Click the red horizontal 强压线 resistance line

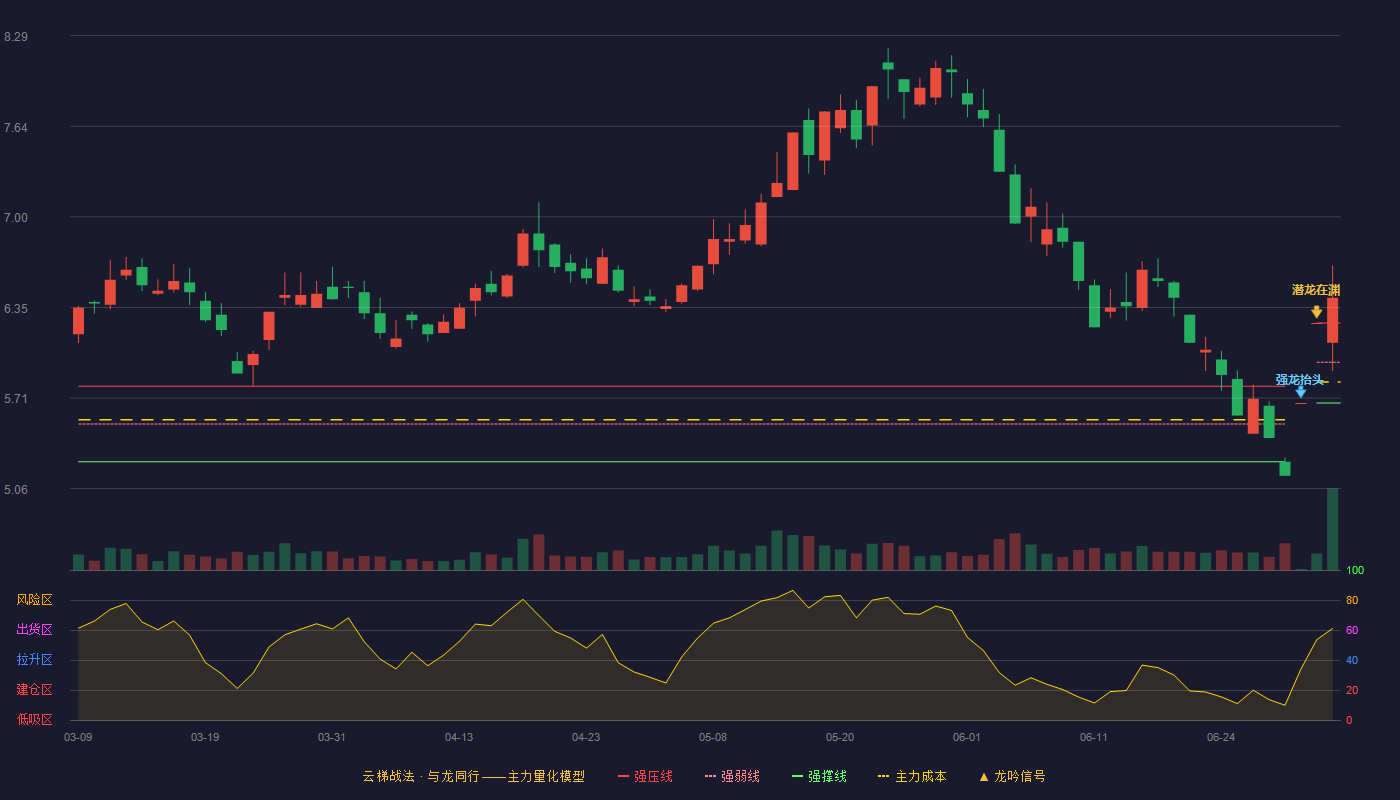click(x=680, y=386)
